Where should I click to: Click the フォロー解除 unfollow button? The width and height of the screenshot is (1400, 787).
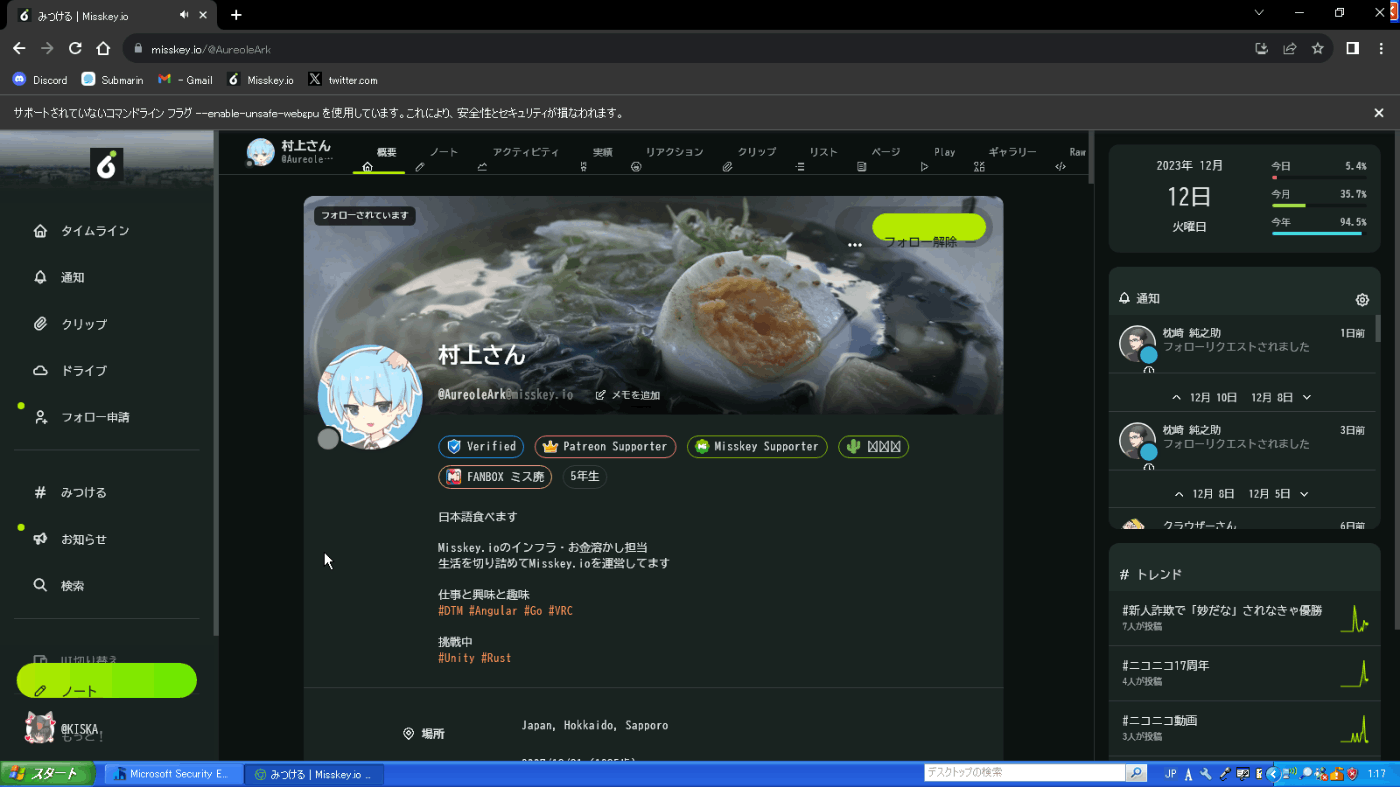coord(929,228)
